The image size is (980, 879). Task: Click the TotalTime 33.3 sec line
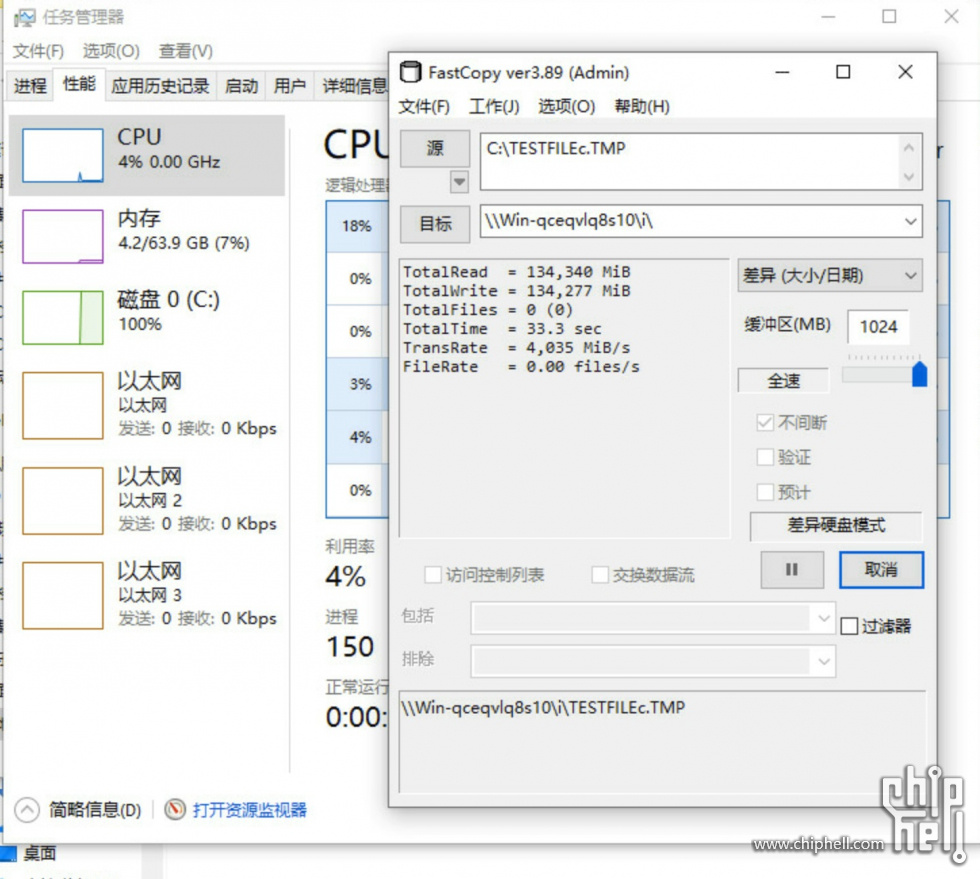click(502, 329)
